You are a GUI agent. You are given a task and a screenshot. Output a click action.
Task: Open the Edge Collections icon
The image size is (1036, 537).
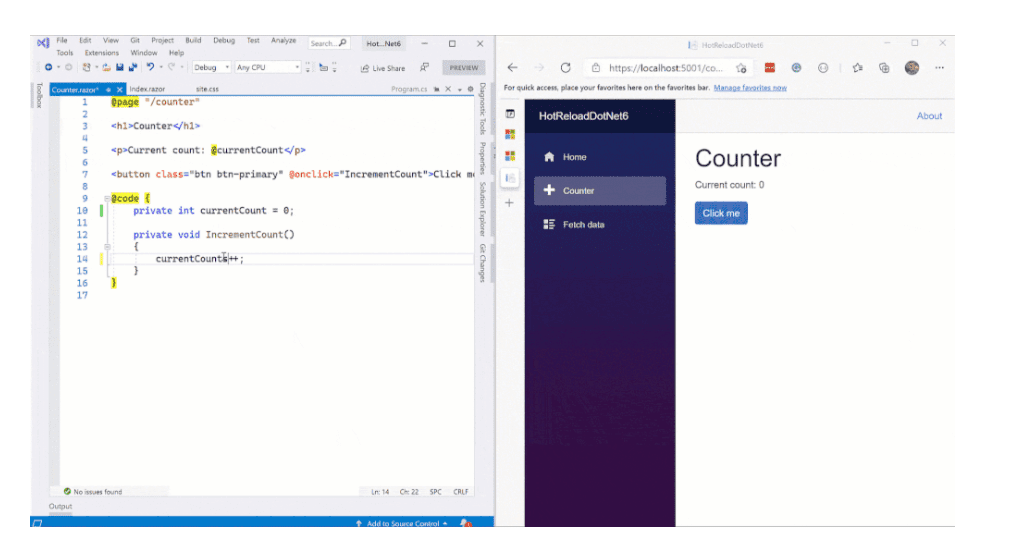coord(884,67)
